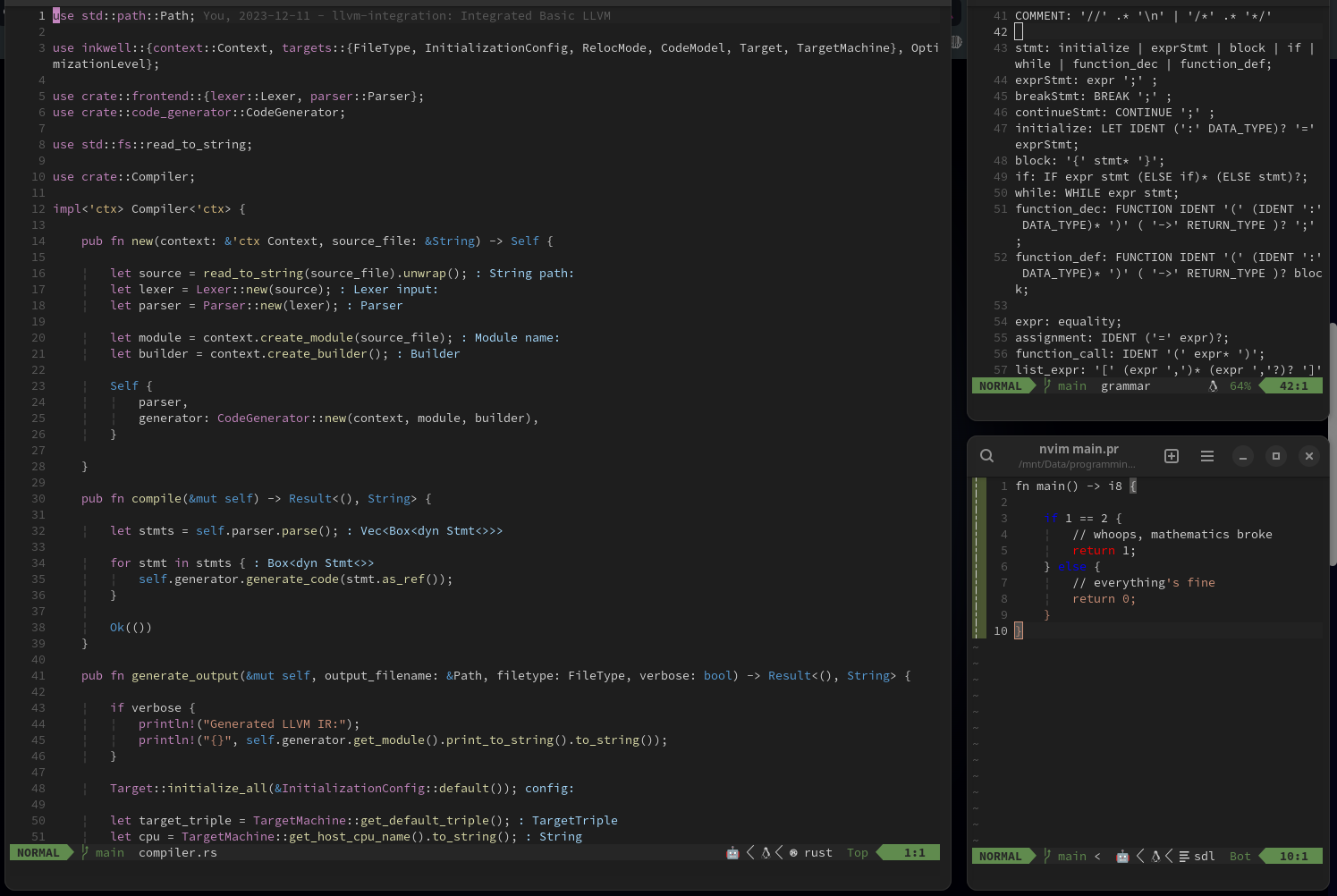The image size is (1337, 896).
Task: Click the nvim main.pr window title
Action: point(1079,449)
